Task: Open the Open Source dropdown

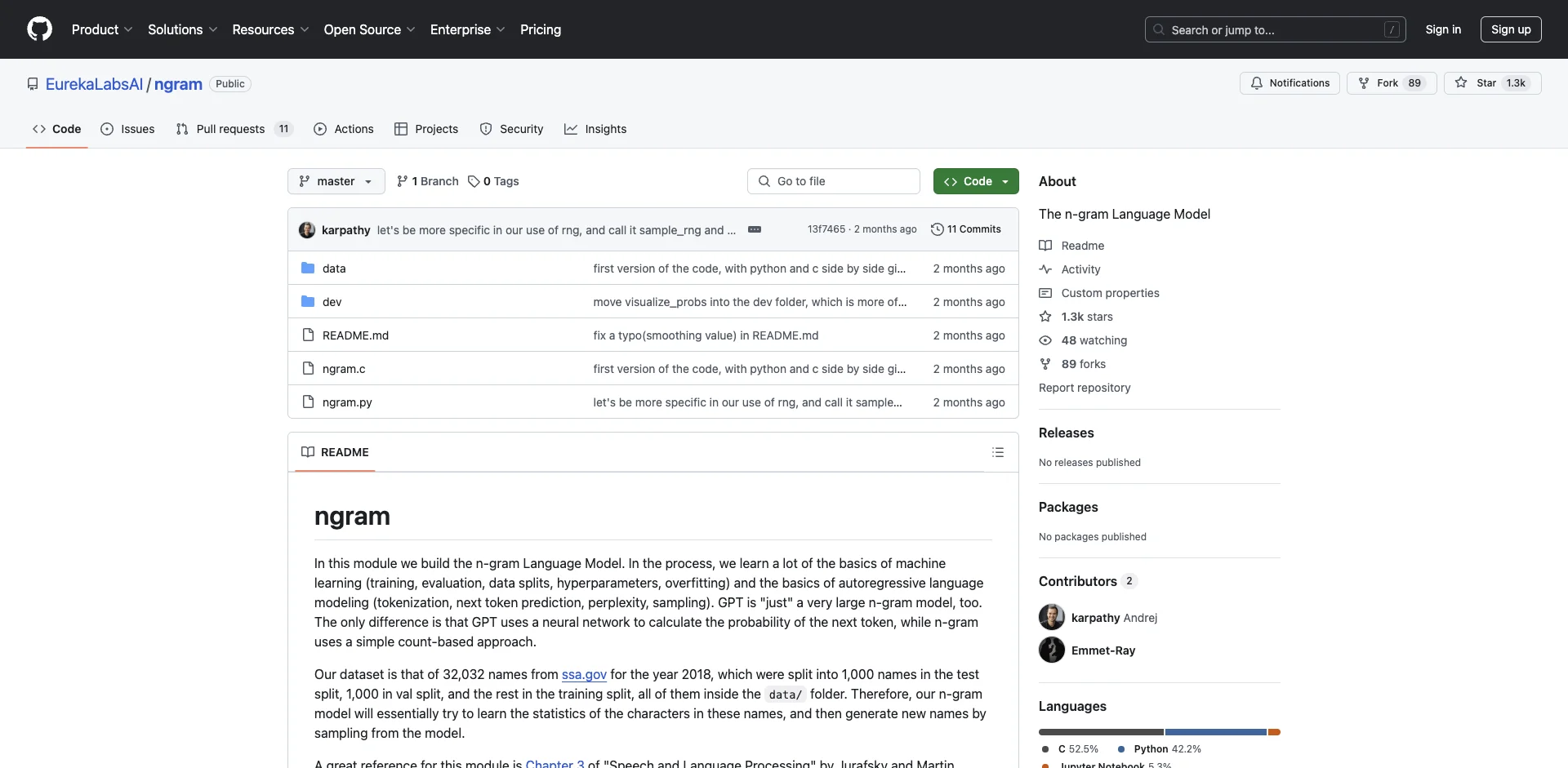Action: point(369,29)
